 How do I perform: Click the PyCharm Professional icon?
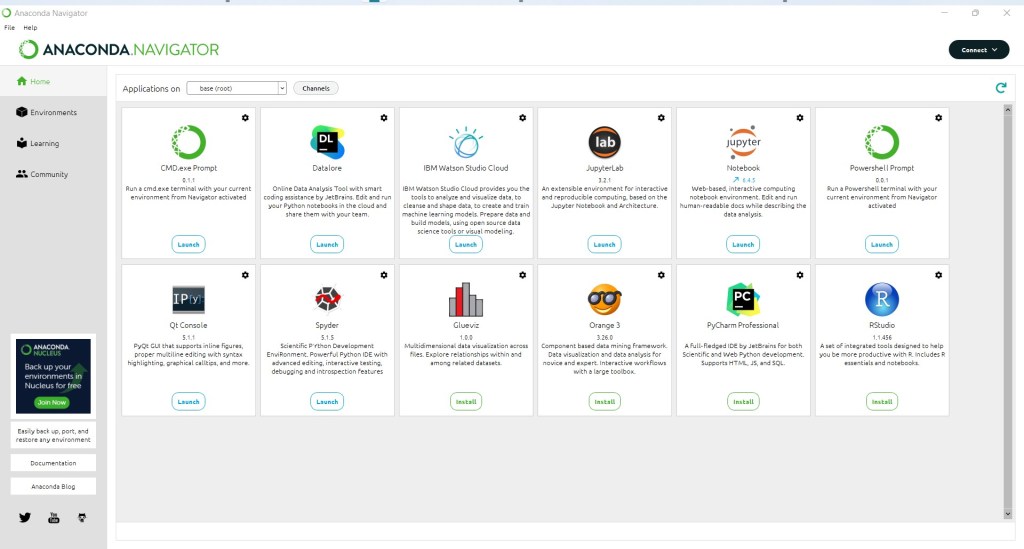pyautogui.click(x=743, y=299)
